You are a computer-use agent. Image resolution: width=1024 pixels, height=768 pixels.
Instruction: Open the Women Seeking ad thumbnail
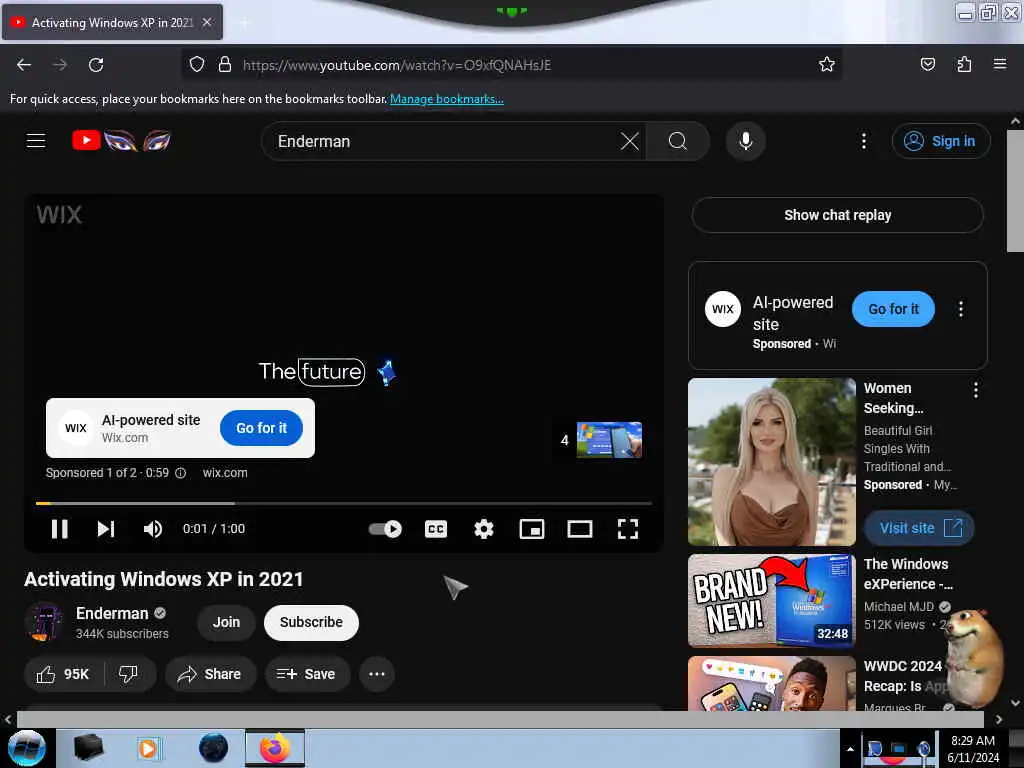[771, 462]
